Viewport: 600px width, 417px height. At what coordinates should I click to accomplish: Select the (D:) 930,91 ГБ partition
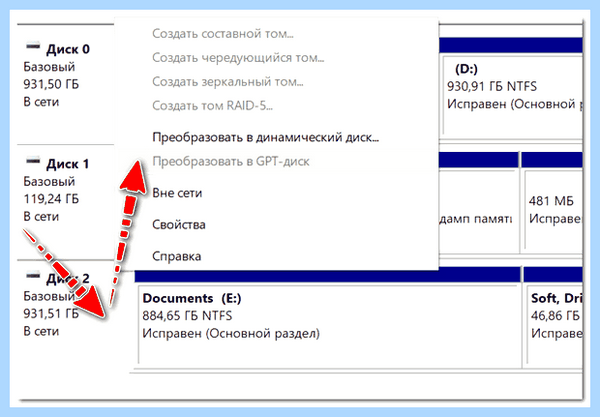pyautogui.click(x=513, y=96)
